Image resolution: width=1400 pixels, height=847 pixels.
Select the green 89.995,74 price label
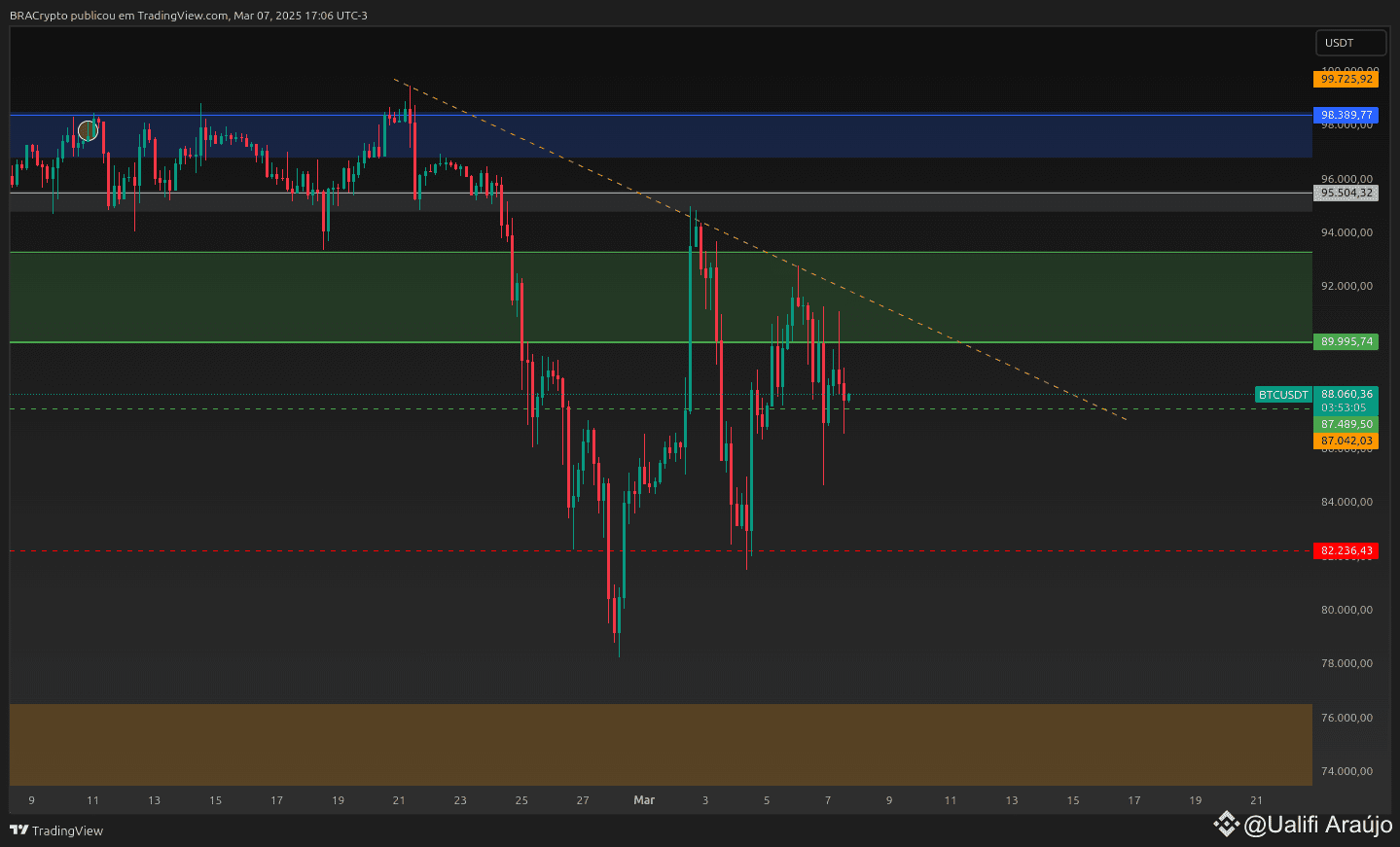1346,341
